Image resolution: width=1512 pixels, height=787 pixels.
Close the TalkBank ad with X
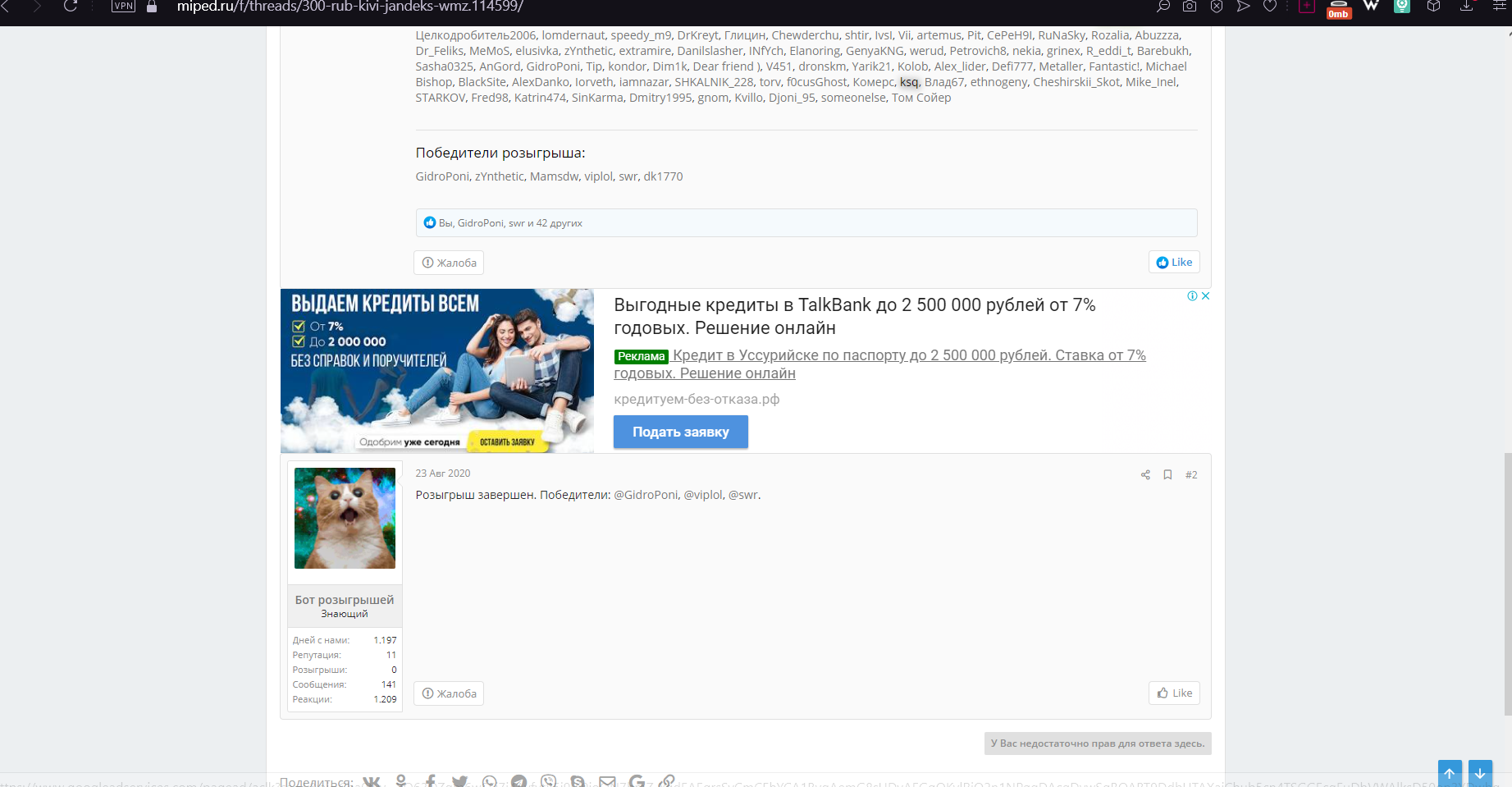[1205, 296]
